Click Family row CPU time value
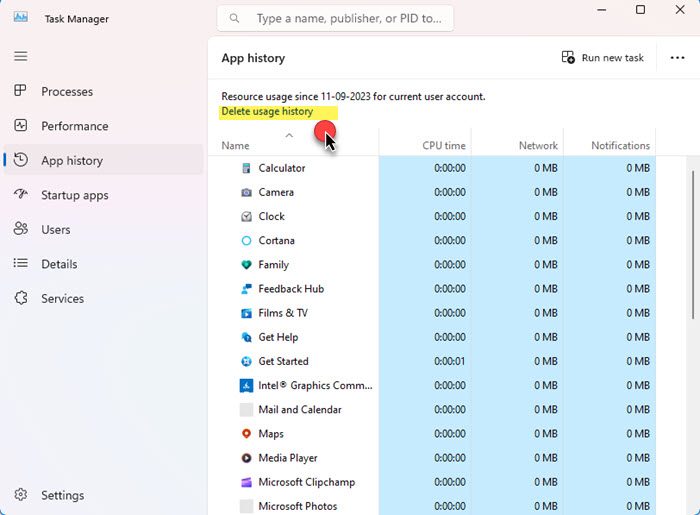Screen dimensions: 700x515 point(450,265)
